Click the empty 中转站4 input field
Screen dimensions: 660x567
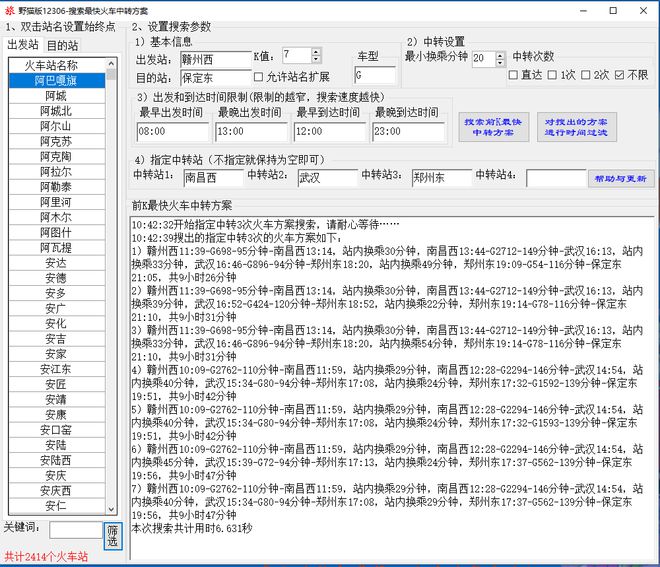pyautogui.click(x=556, y=178)
